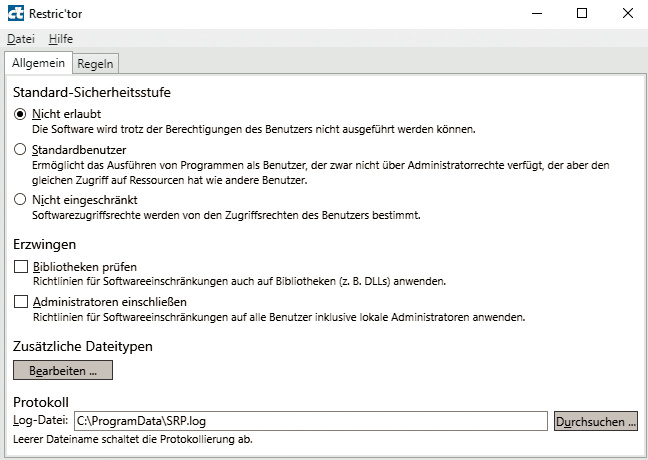Select the Allgemein tab
Image resolution: width=648 pixels, height=460 pixels.
point(38,63)
